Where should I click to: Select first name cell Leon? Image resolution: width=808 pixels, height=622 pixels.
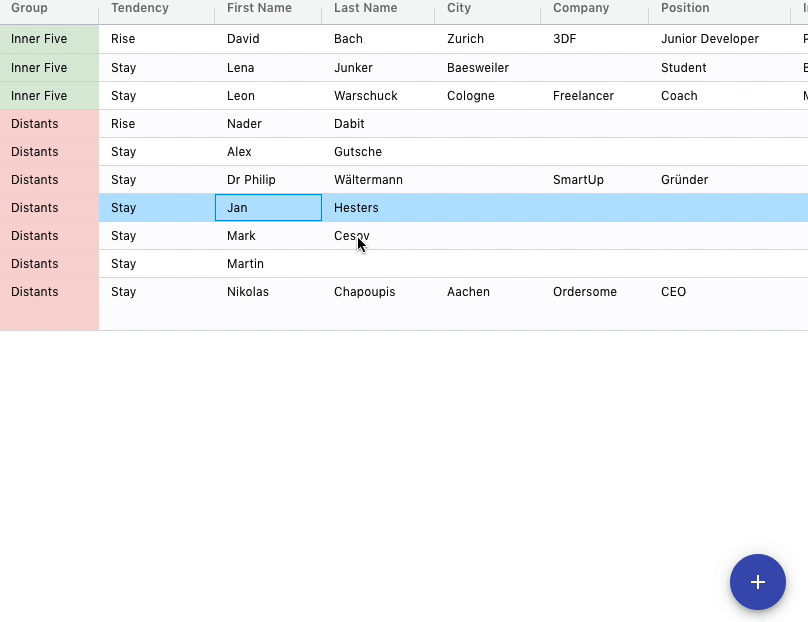click(x=268, y=96)
